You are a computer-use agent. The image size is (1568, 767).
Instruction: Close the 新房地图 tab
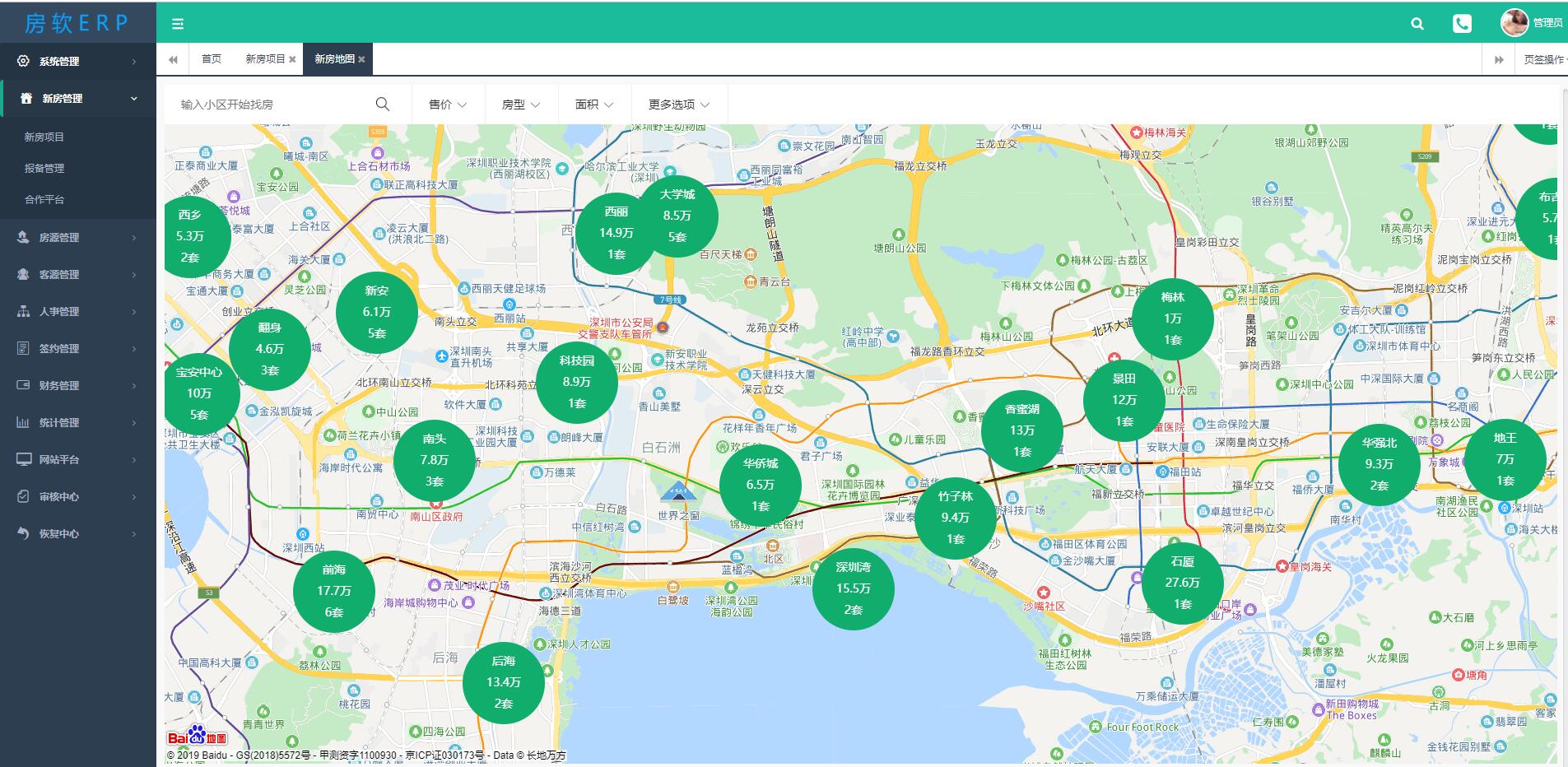[361, 59]
